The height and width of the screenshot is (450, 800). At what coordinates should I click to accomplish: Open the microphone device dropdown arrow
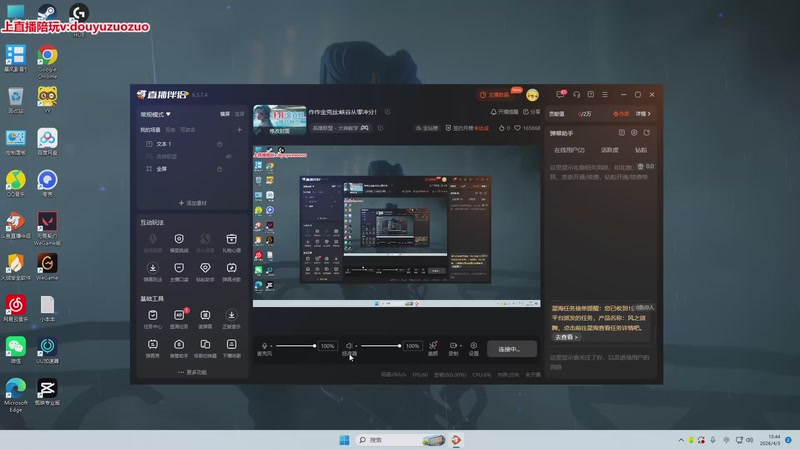coord(271,346)
